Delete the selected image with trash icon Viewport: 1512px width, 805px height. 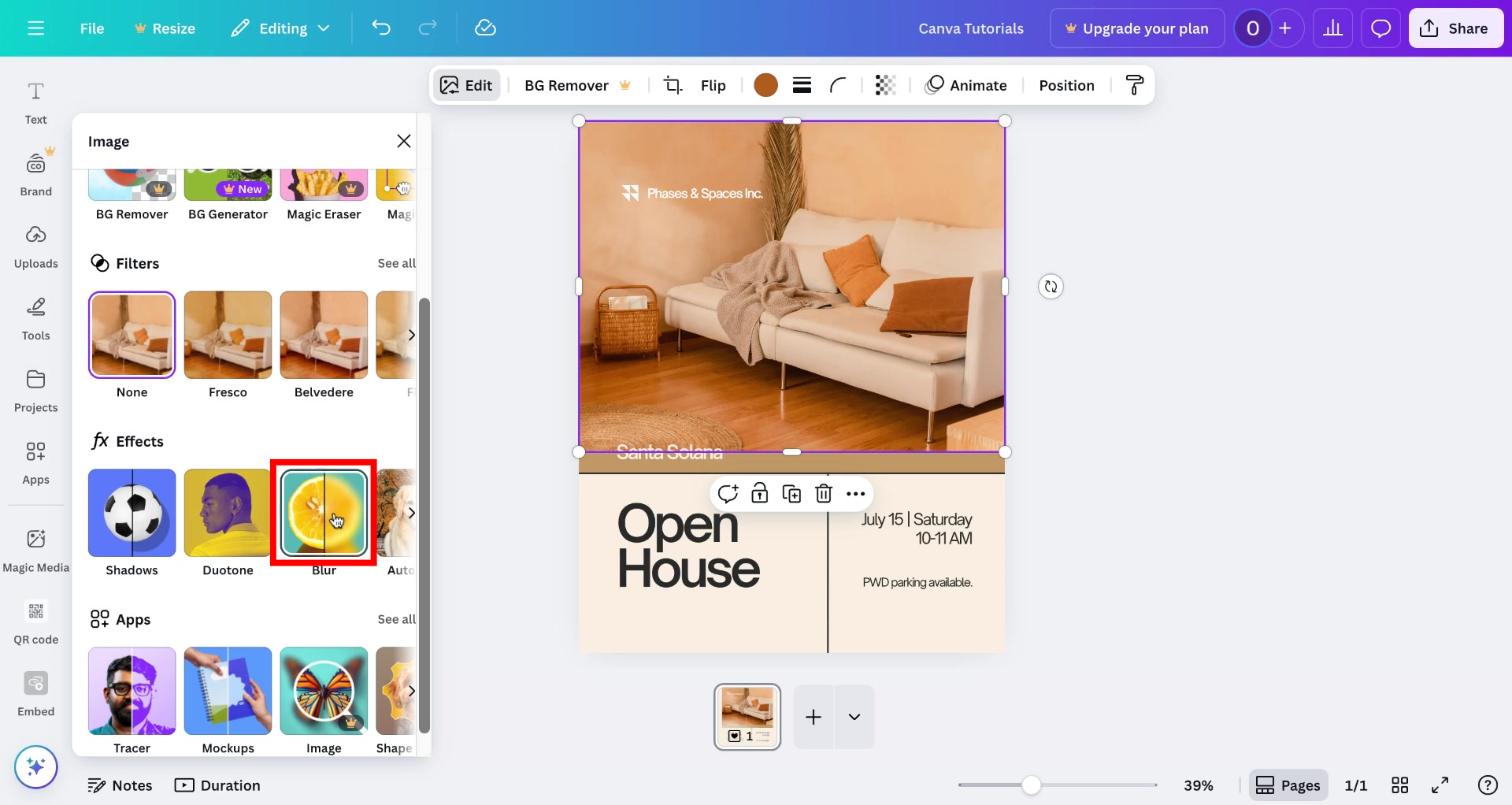tap(824, 493)
